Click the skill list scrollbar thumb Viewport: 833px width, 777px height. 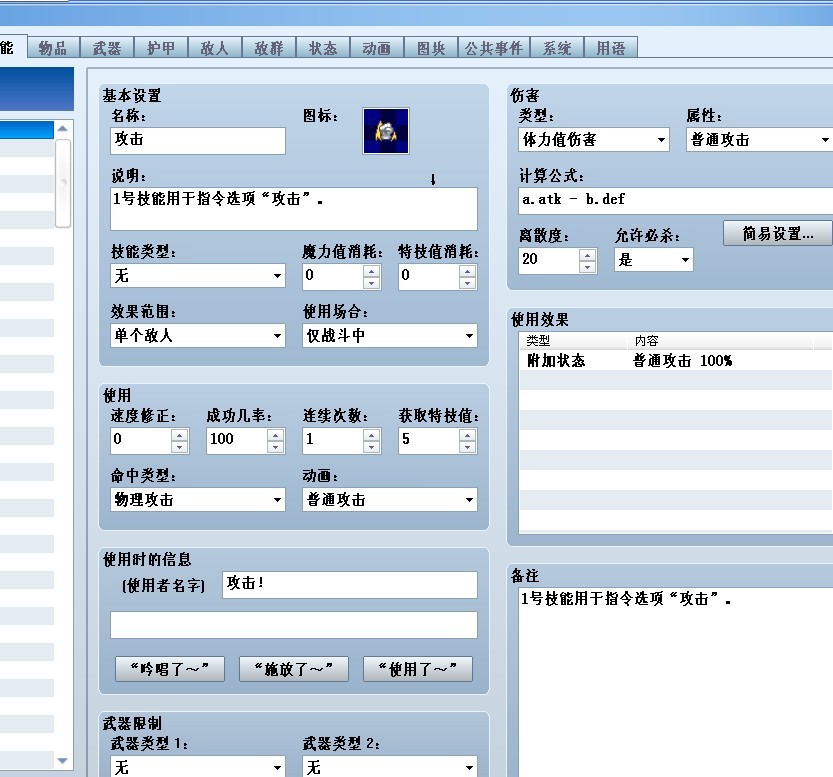click(x=63, y=183)
